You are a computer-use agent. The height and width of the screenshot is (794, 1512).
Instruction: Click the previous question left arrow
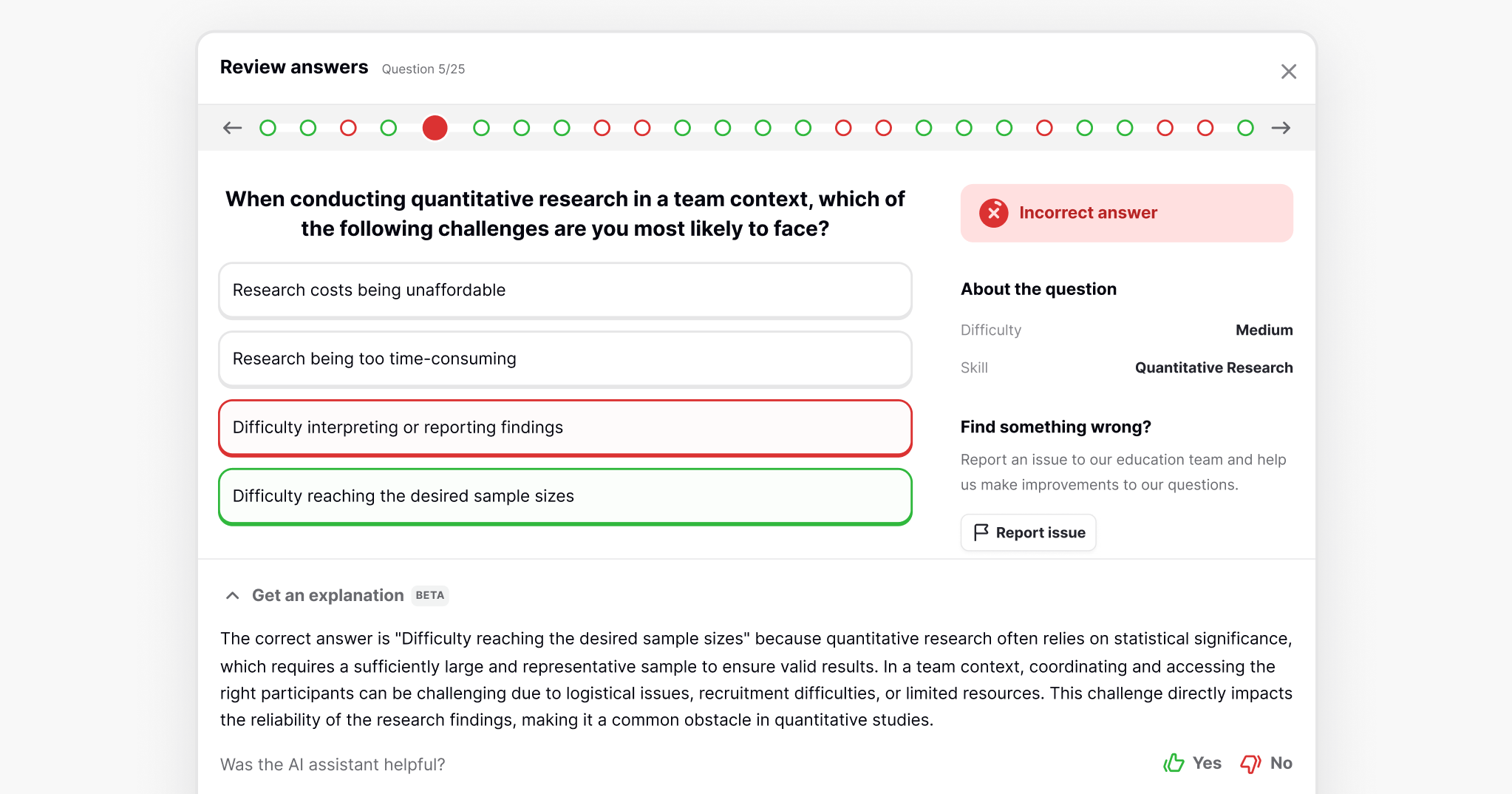tap(232, 128)
